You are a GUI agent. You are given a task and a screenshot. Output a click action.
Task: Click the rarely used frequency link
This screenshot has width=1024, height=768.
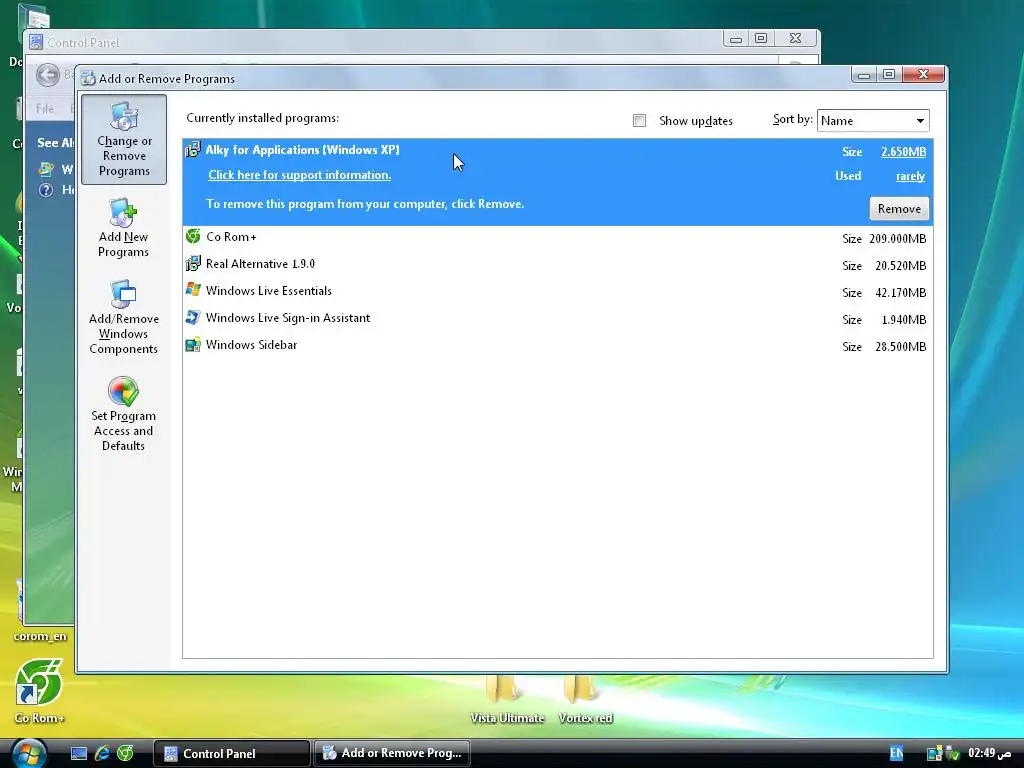coord(910,176)
